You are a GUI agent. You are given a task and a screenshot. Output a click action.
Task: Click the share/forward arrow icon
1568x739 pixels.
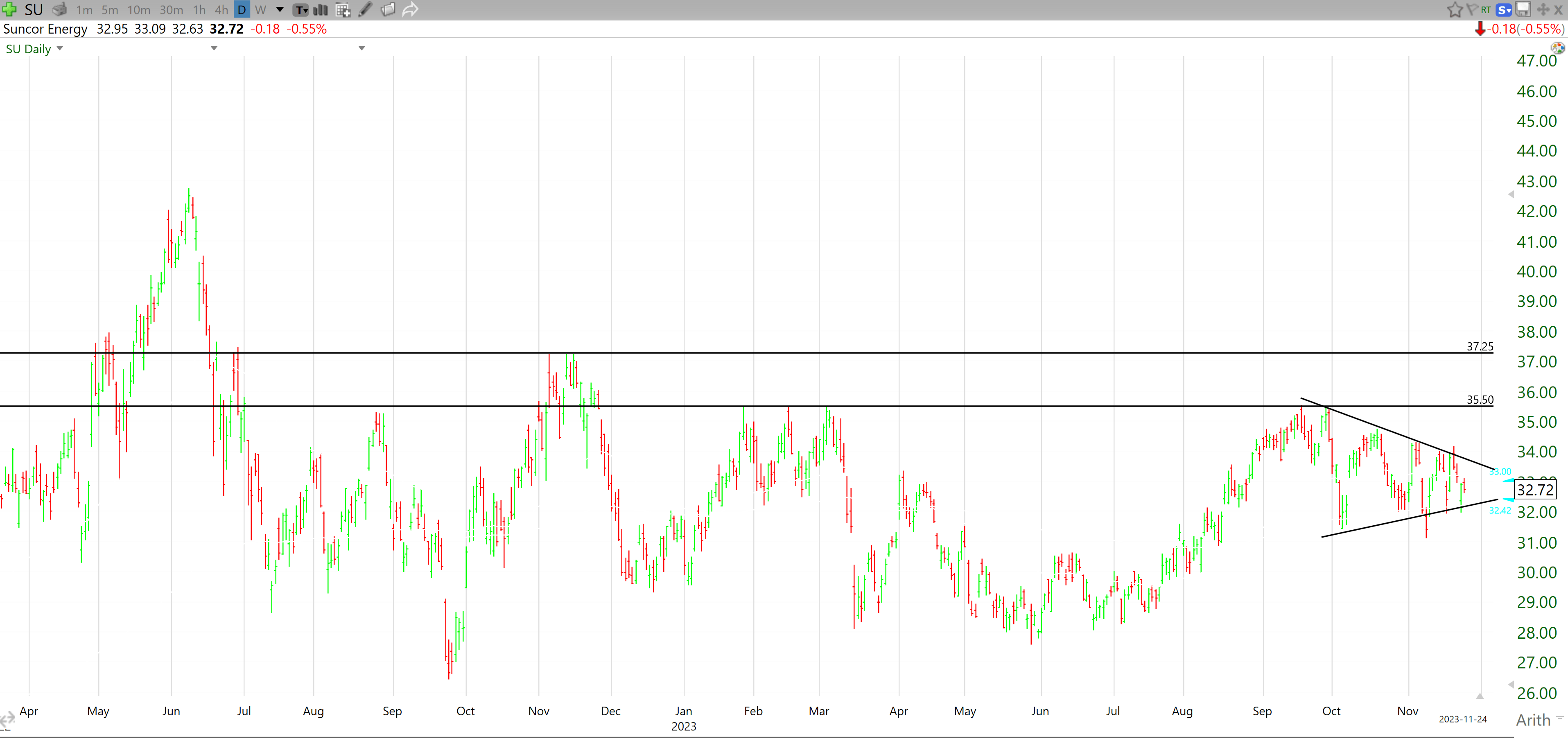click(x=411, y=10)
